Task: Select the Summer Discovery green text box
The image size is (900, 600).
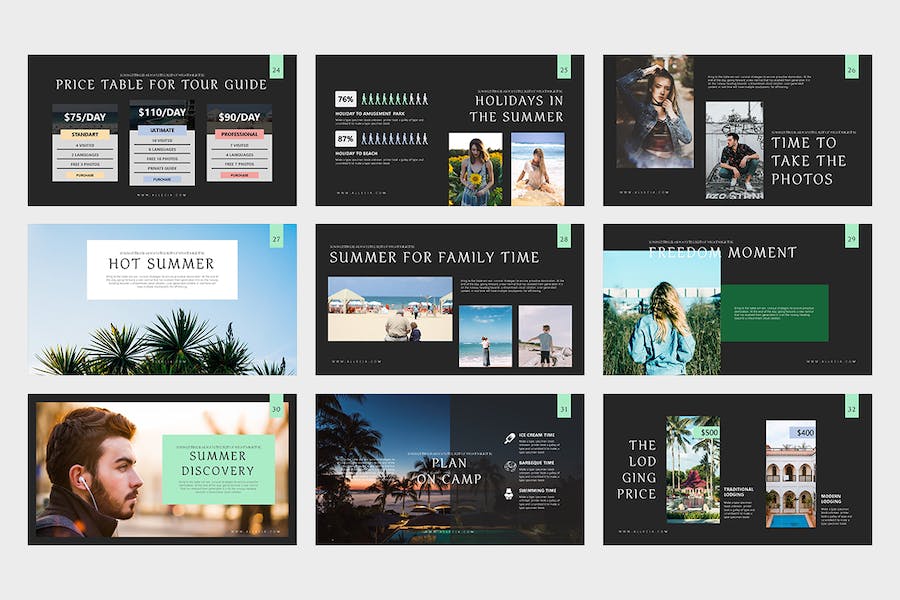Action: [x=218, y=469]
